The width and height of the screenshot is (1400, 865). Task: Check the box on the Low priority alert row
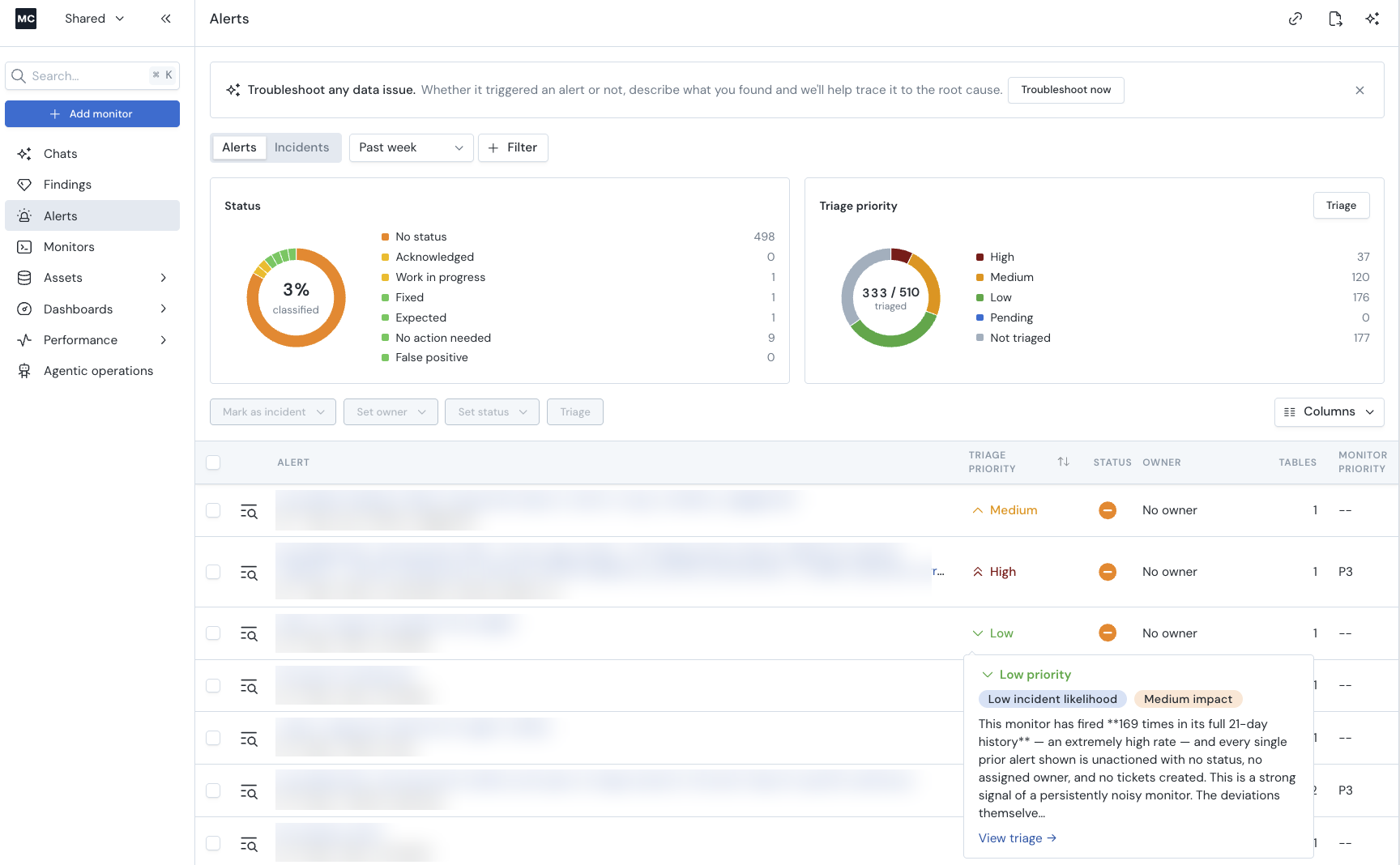click(x=213, y=633)
